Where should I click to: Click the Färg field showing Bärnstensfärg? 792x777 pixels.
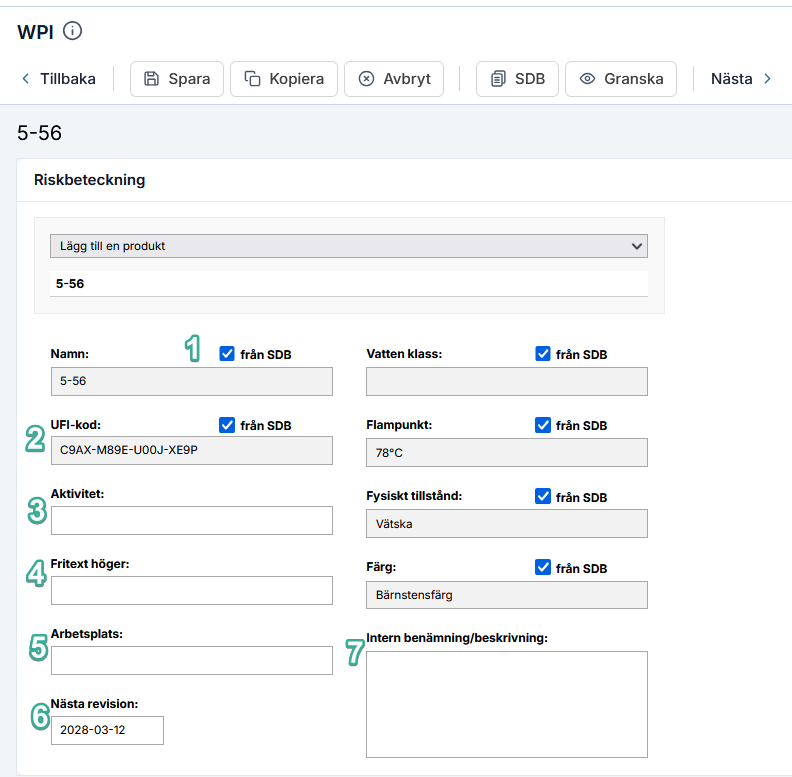(x=507, y=595)
